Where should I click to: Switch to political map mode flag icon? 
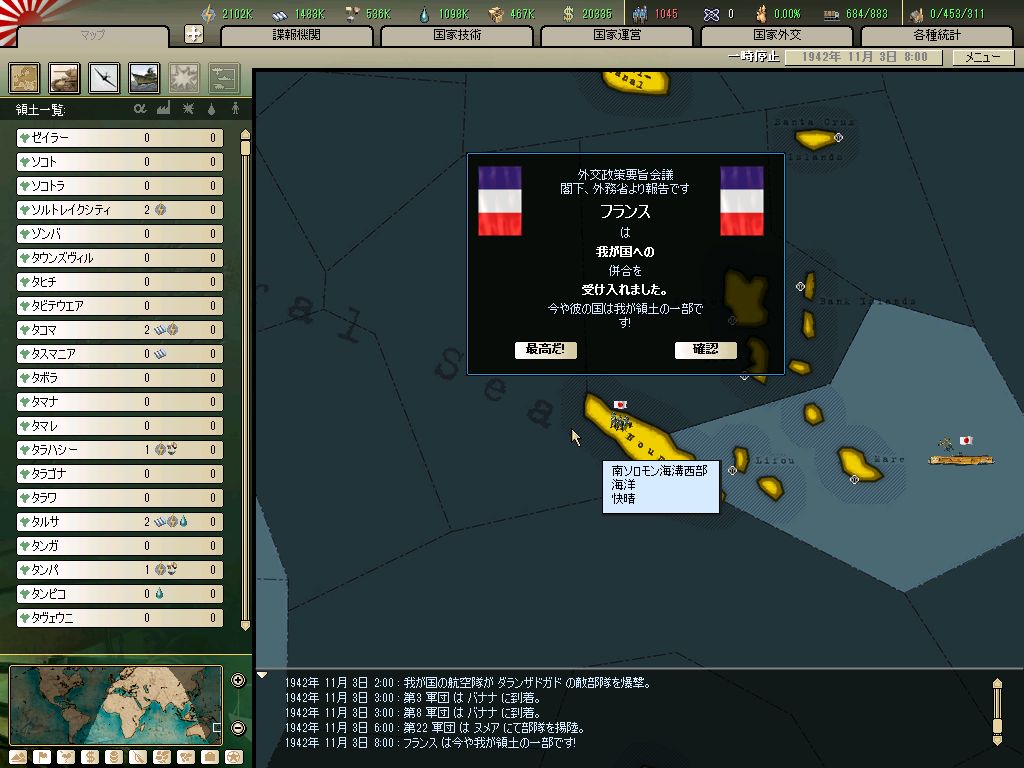[x=42, y=757]
